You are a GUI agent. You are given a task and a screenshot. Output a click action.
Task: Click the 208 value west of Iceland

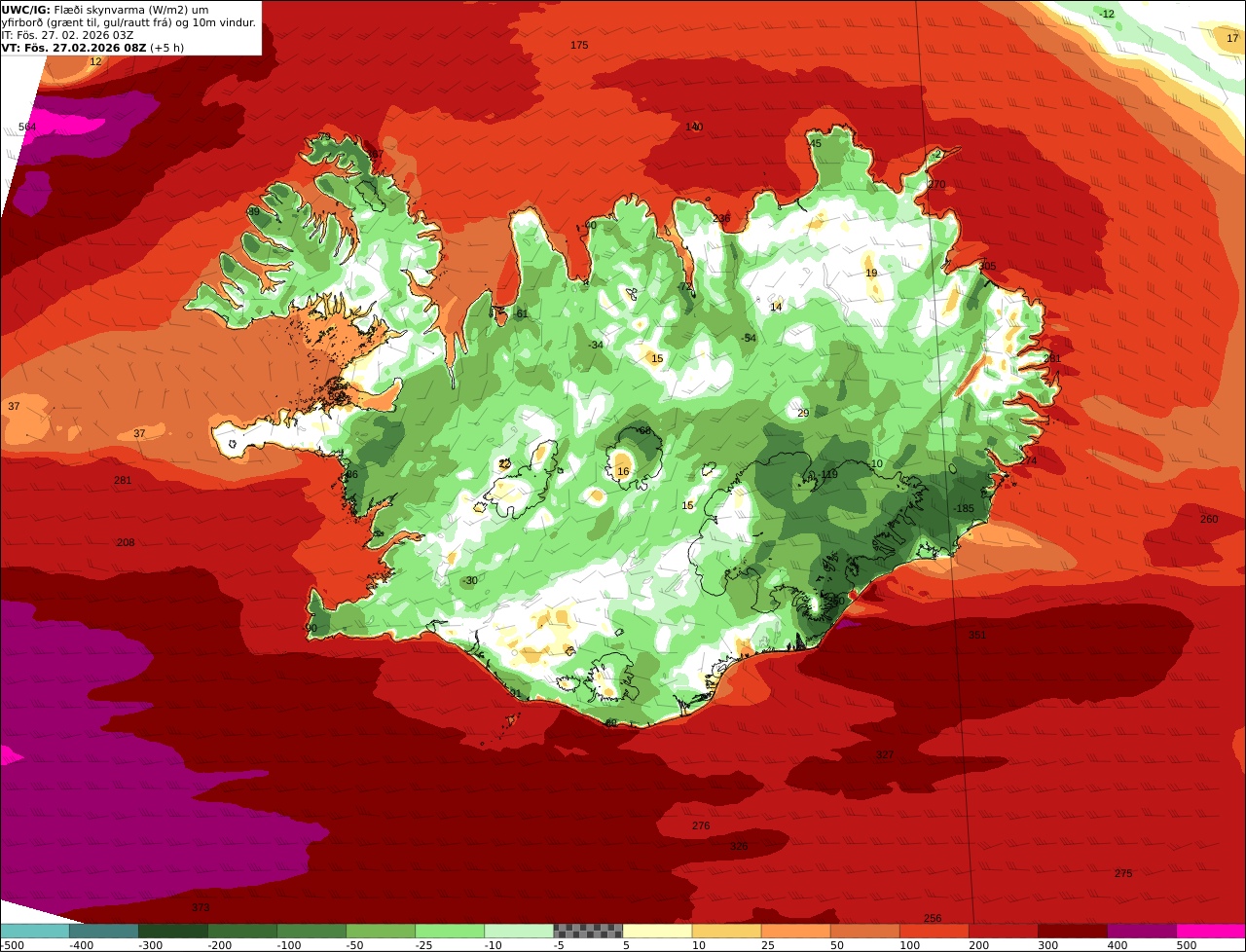point(126,542)
